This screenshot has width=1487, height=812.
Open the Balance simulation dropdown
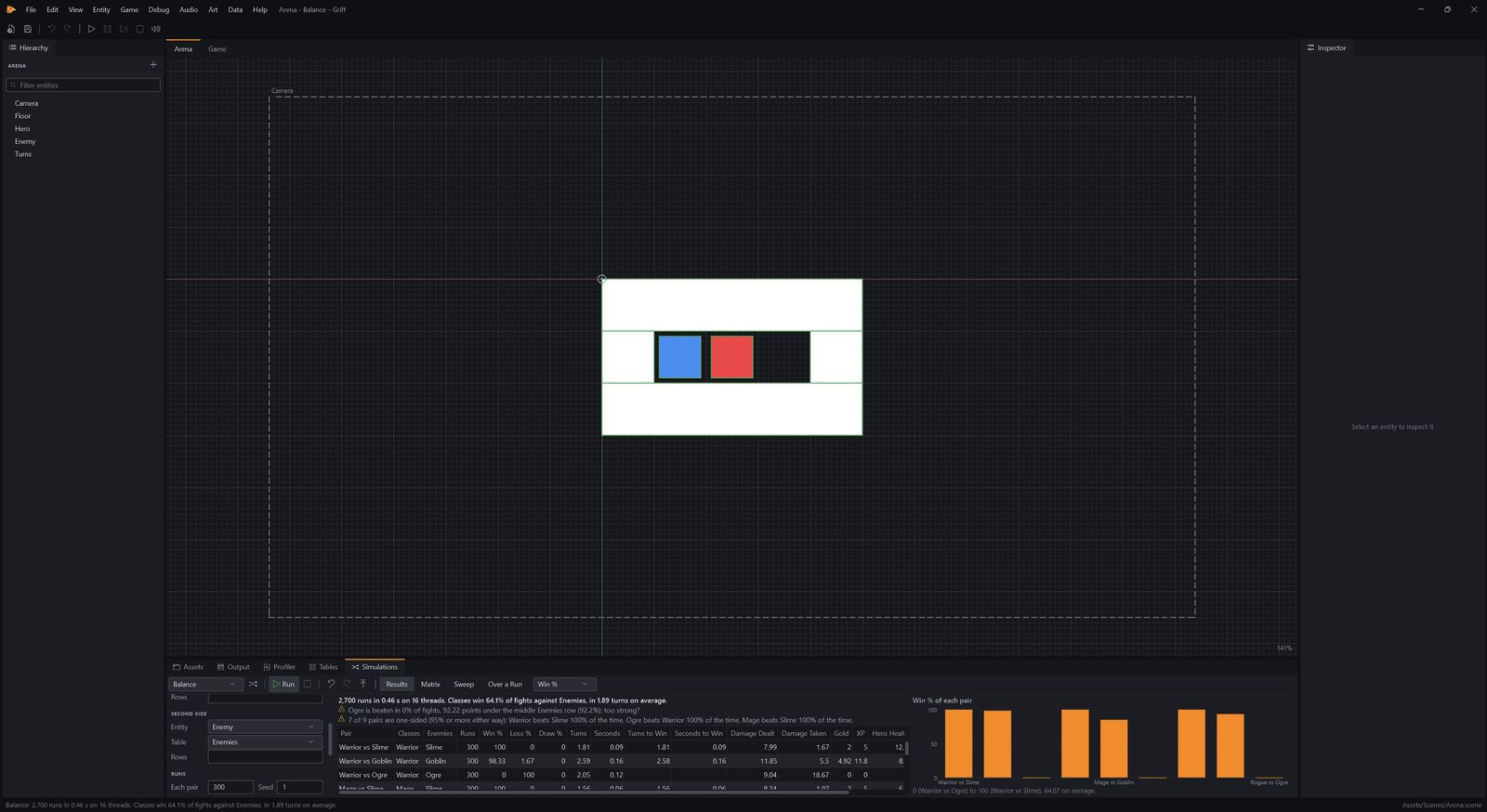[205, 684]
